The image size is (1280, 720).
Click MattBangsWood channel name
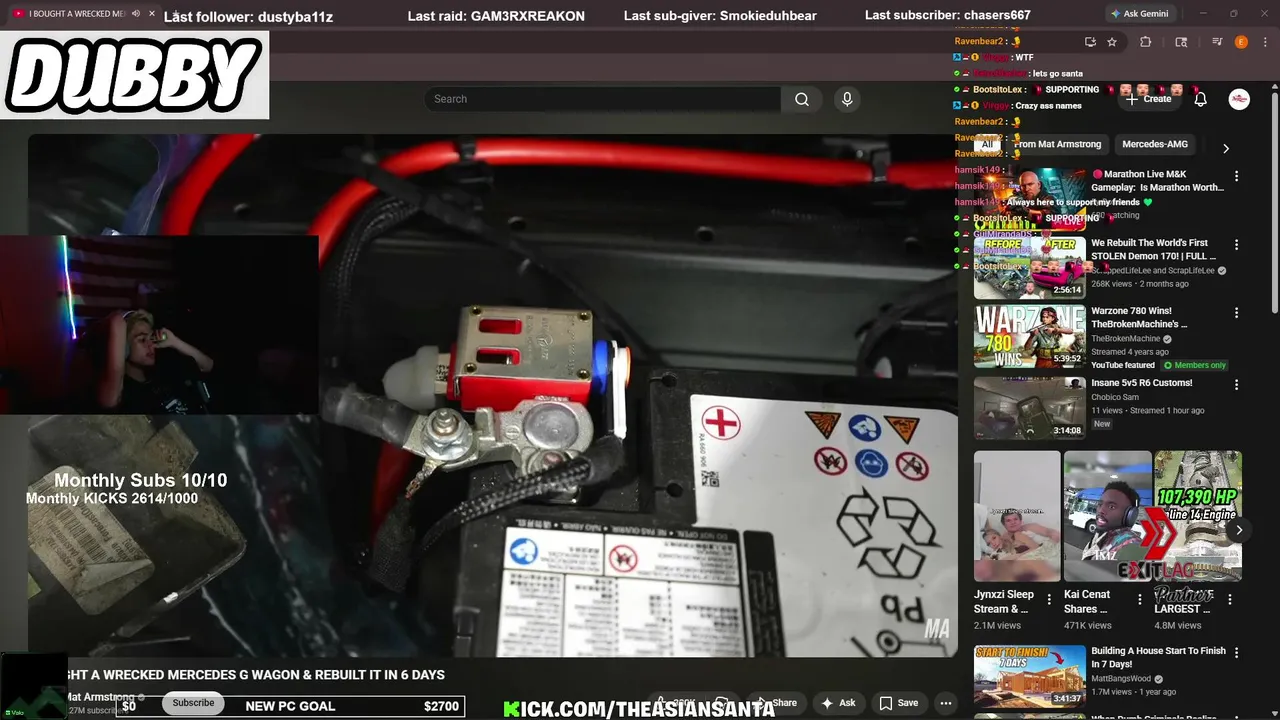[1121, 679]
